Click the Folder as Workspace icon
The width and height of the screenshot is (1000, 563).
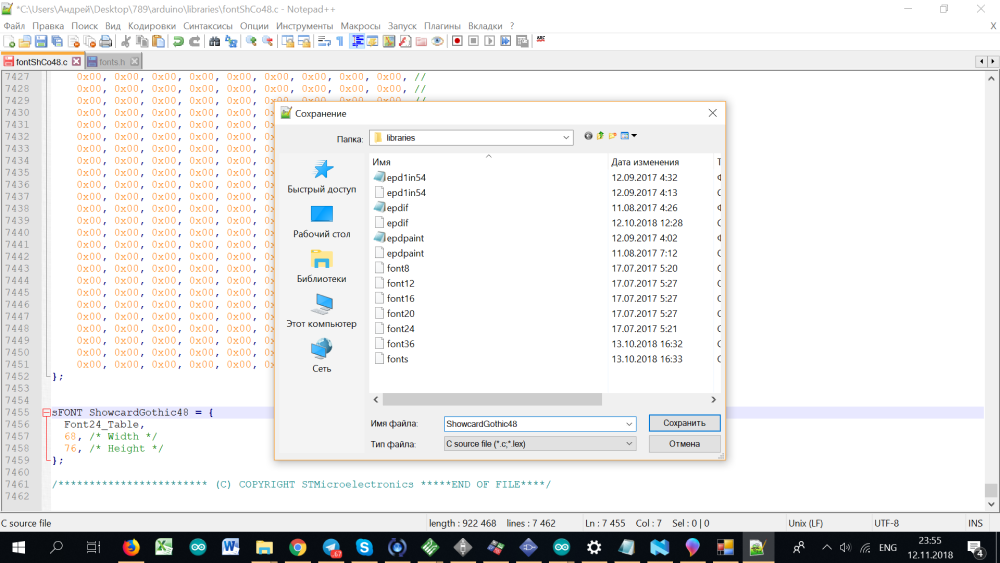(x=421, y=41)
